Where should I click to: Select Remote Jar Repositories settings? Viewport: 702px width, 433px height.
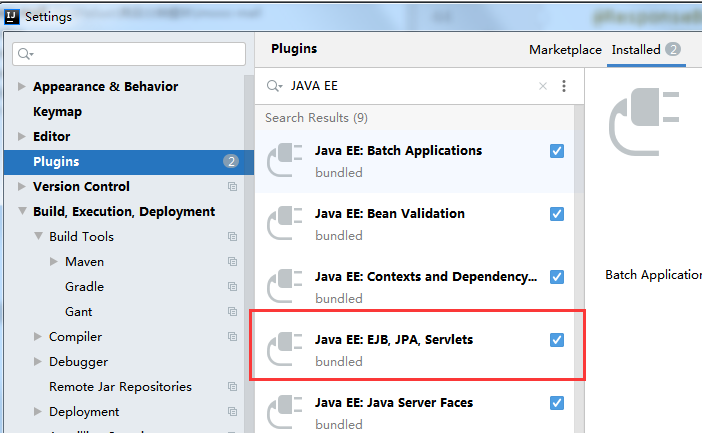[120, 387]
